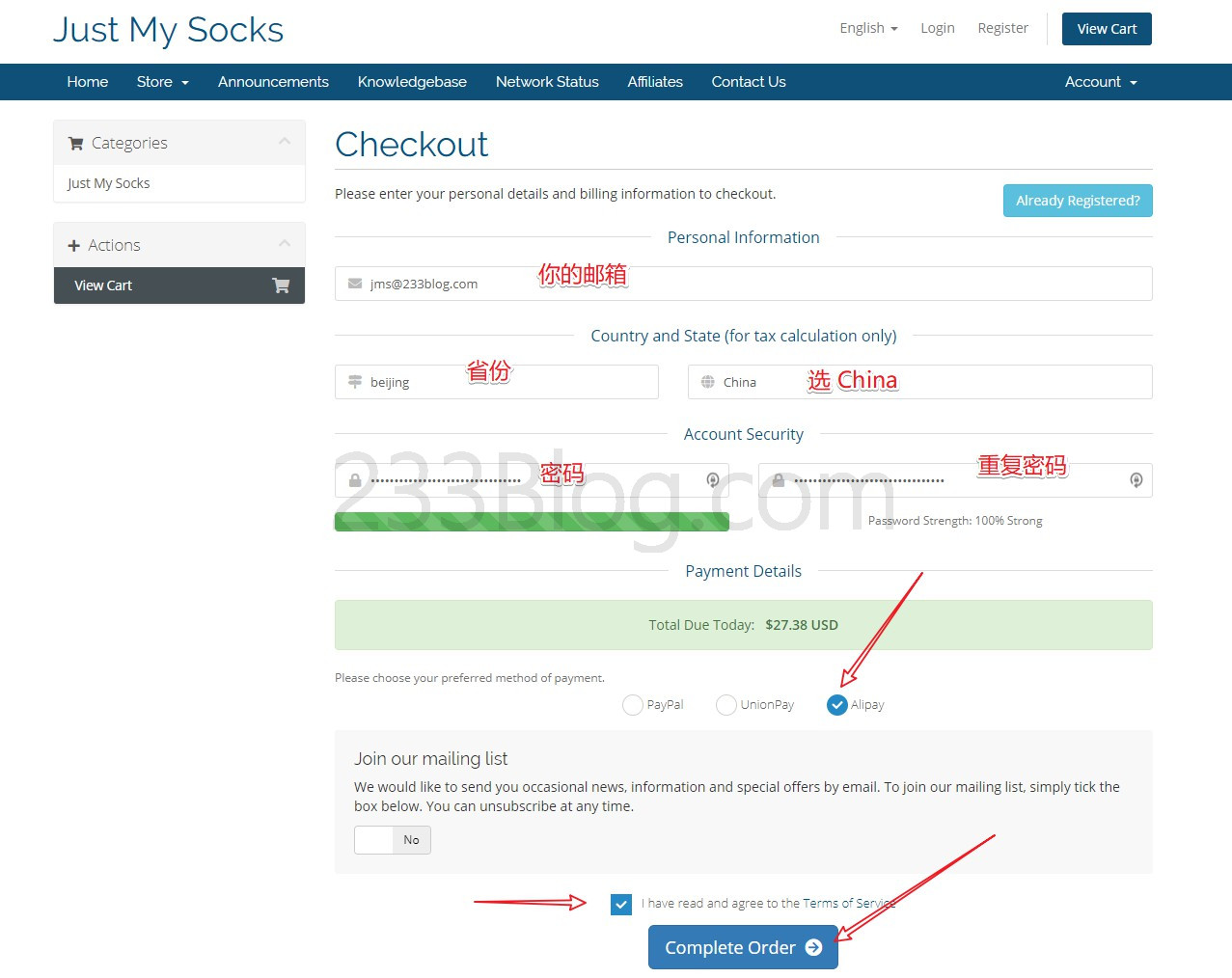Open the Terms of Service link

(x=849, y=904)
